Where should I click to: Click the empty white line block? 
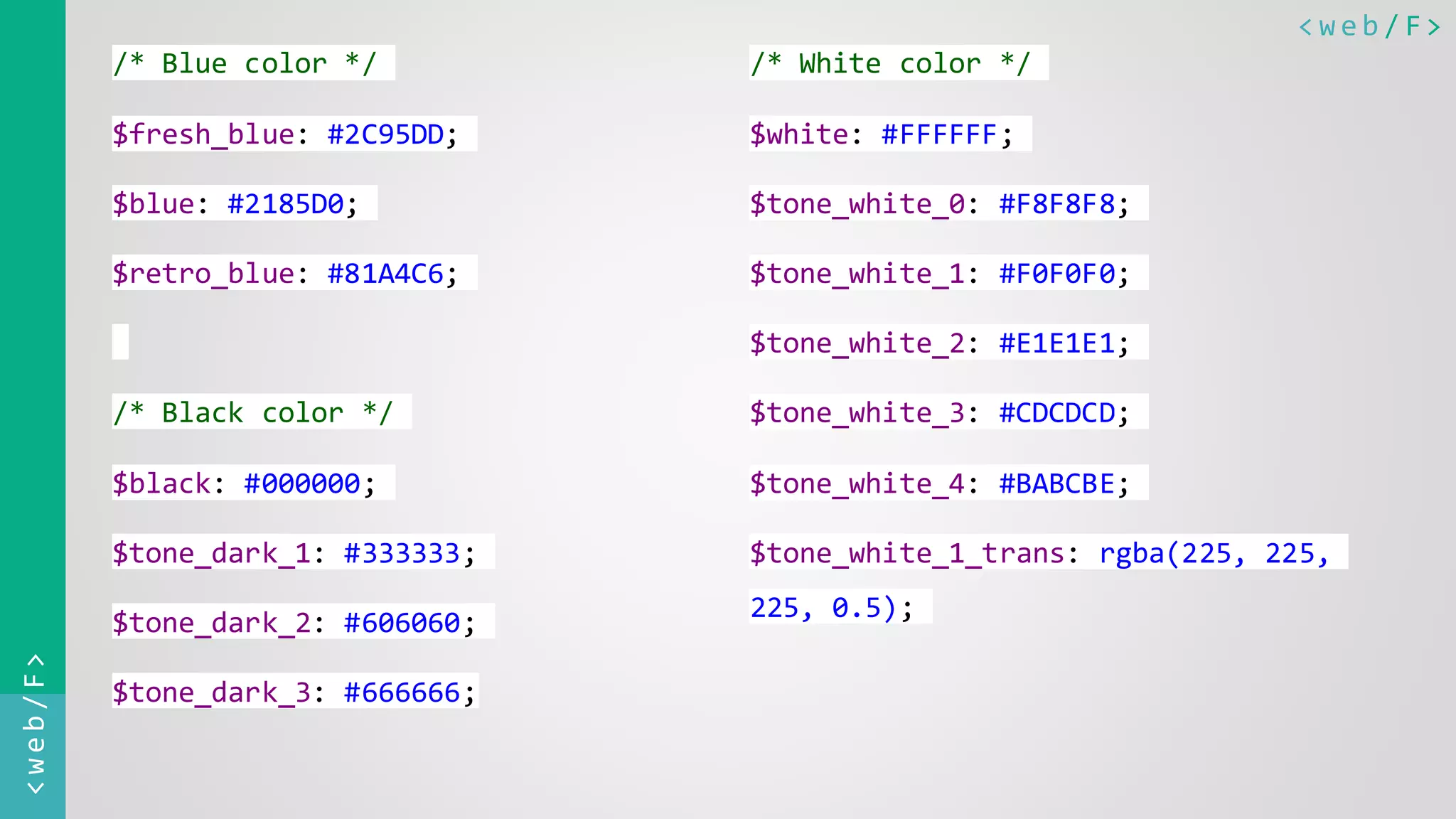(120, 342)
